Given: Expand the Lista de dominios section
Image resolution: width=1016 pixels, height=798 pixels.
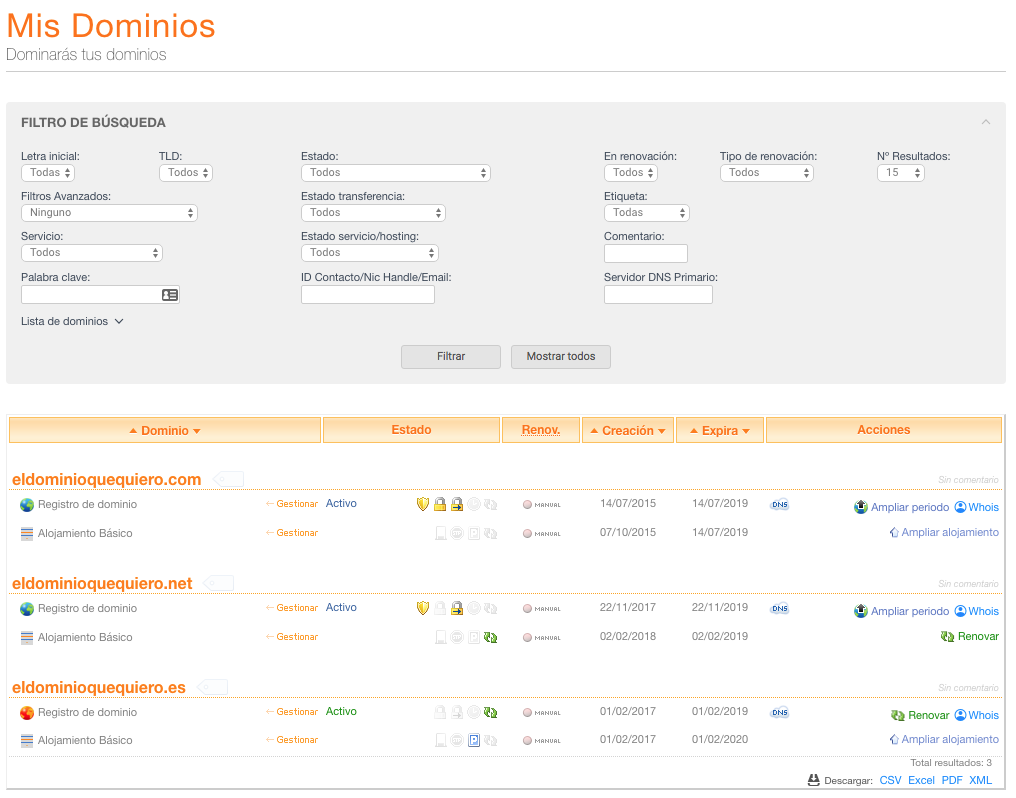Looking at the screenshot, I should tap(72, 321).
